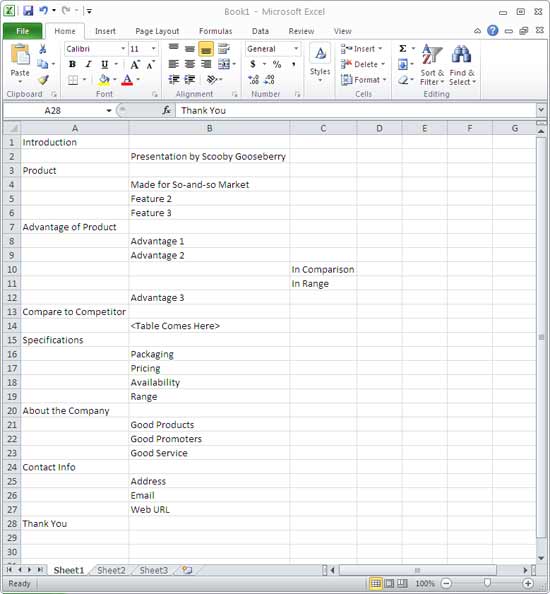Toggle the Bottom Align button

(x=206, y=49)
